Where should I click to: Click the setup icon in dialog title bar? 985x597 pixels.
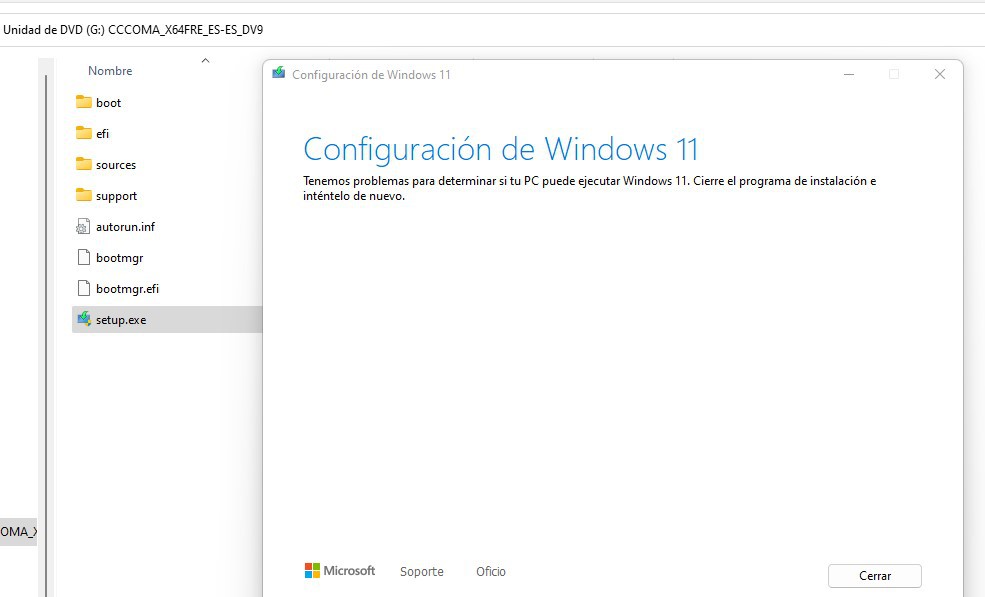pyautogui.click(x=279, y=74)
